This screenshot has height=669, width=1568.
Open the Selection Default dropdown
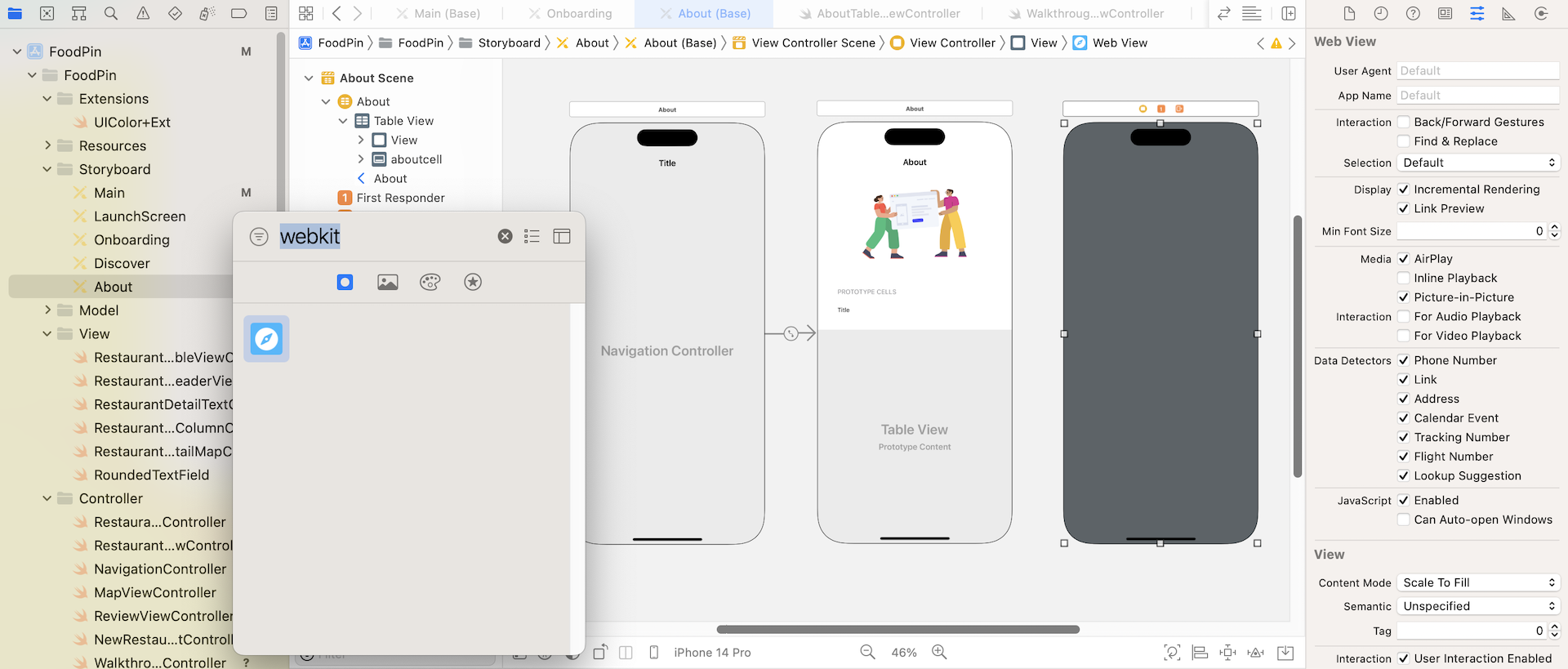pos(1478,163)
